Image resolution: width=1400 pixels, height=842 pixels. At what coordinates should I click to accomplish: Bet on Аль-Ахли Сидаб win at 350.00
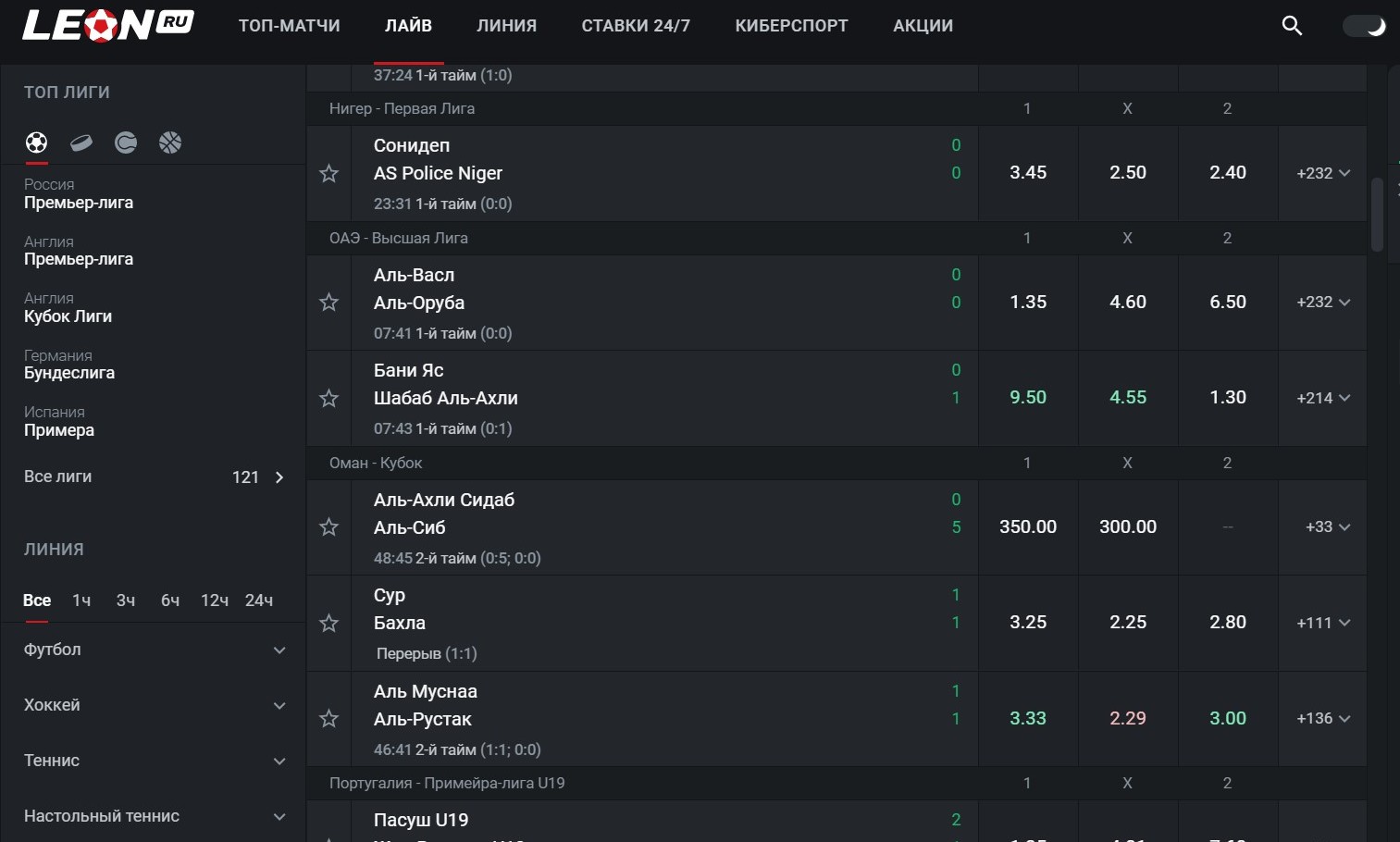[1028, 526]
